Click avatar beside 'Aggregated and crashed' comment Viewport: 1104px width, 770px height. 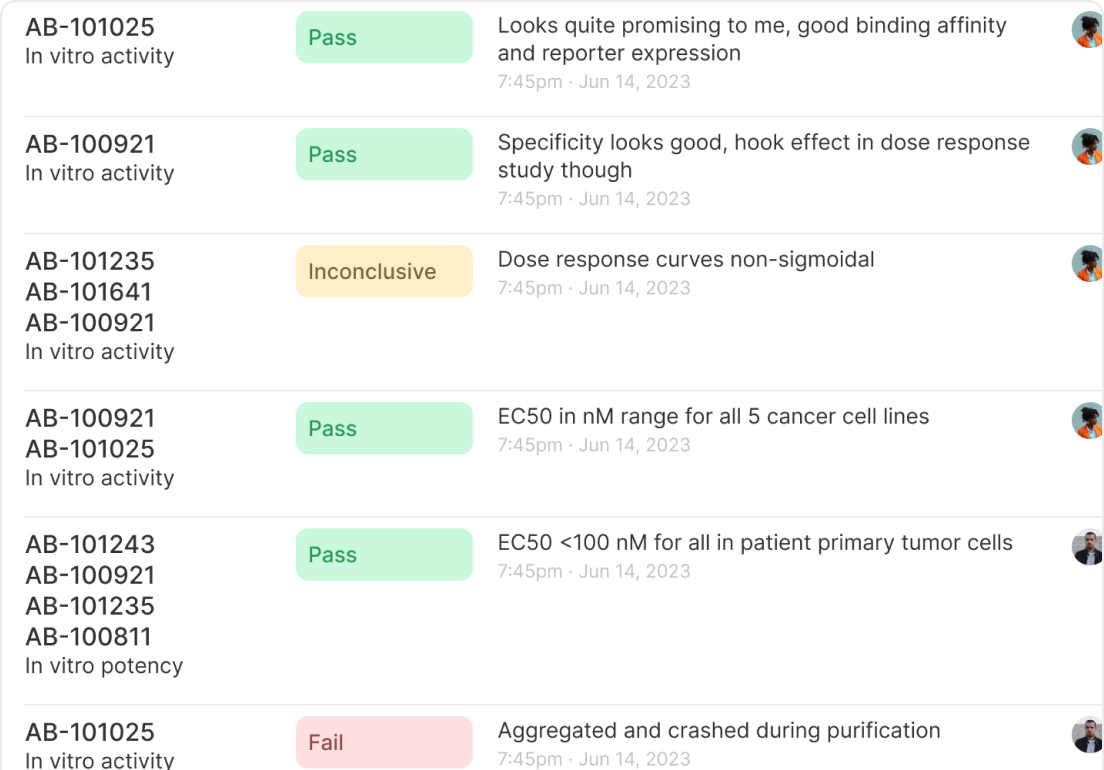1088,735
